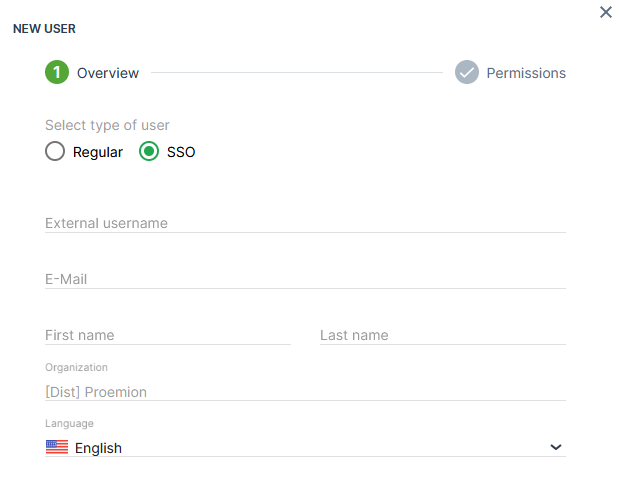
Task: Focus the Last name input
Action: pos(442,335)
